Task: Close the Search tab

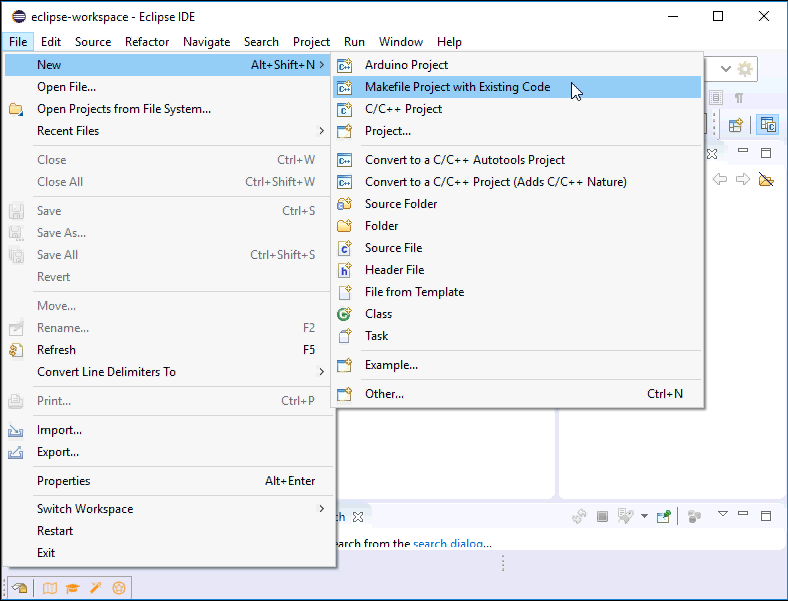Action: 358,517
